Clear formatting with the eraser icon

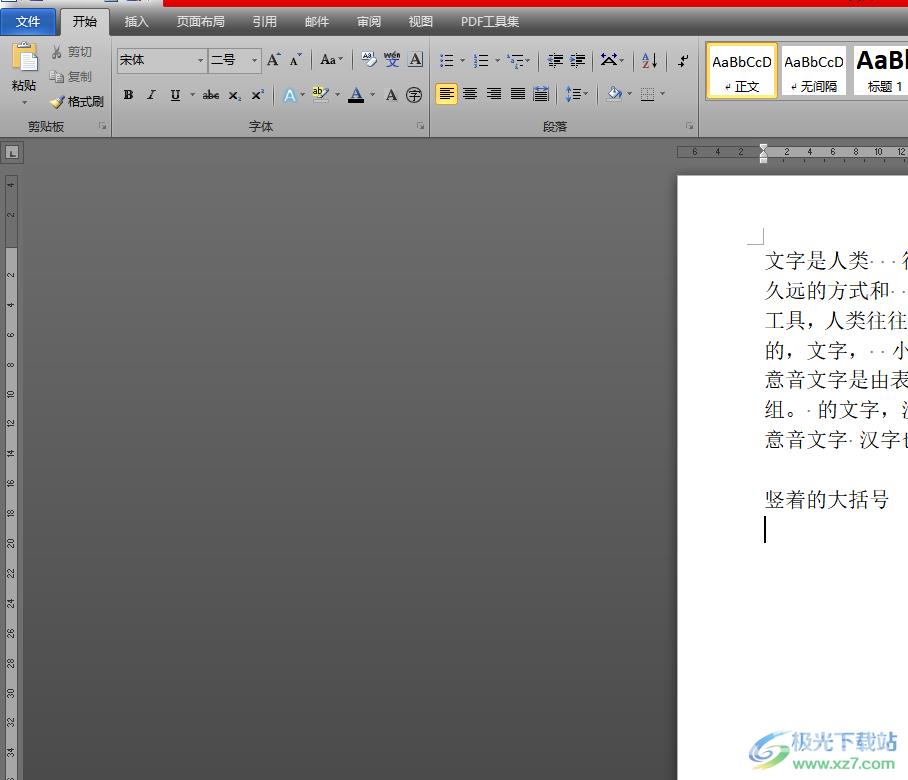coord(368,59)
